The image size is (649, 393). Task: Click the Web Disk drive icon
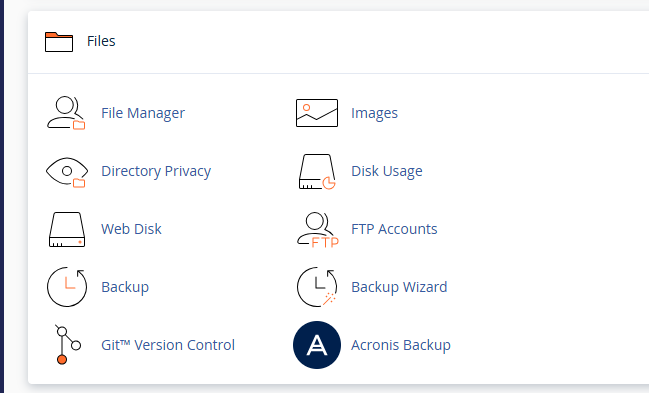[67, 229]
